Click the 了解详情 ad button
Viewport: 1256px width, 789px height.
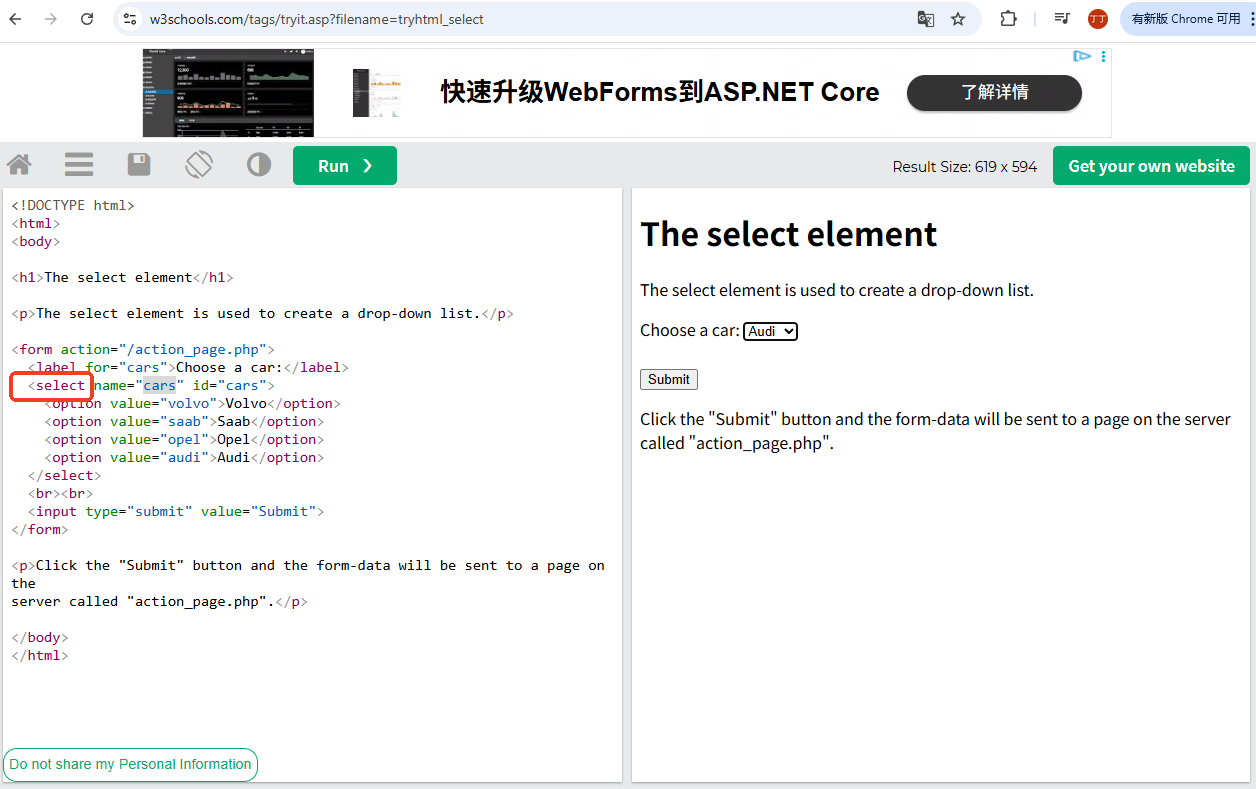point(993,93)
